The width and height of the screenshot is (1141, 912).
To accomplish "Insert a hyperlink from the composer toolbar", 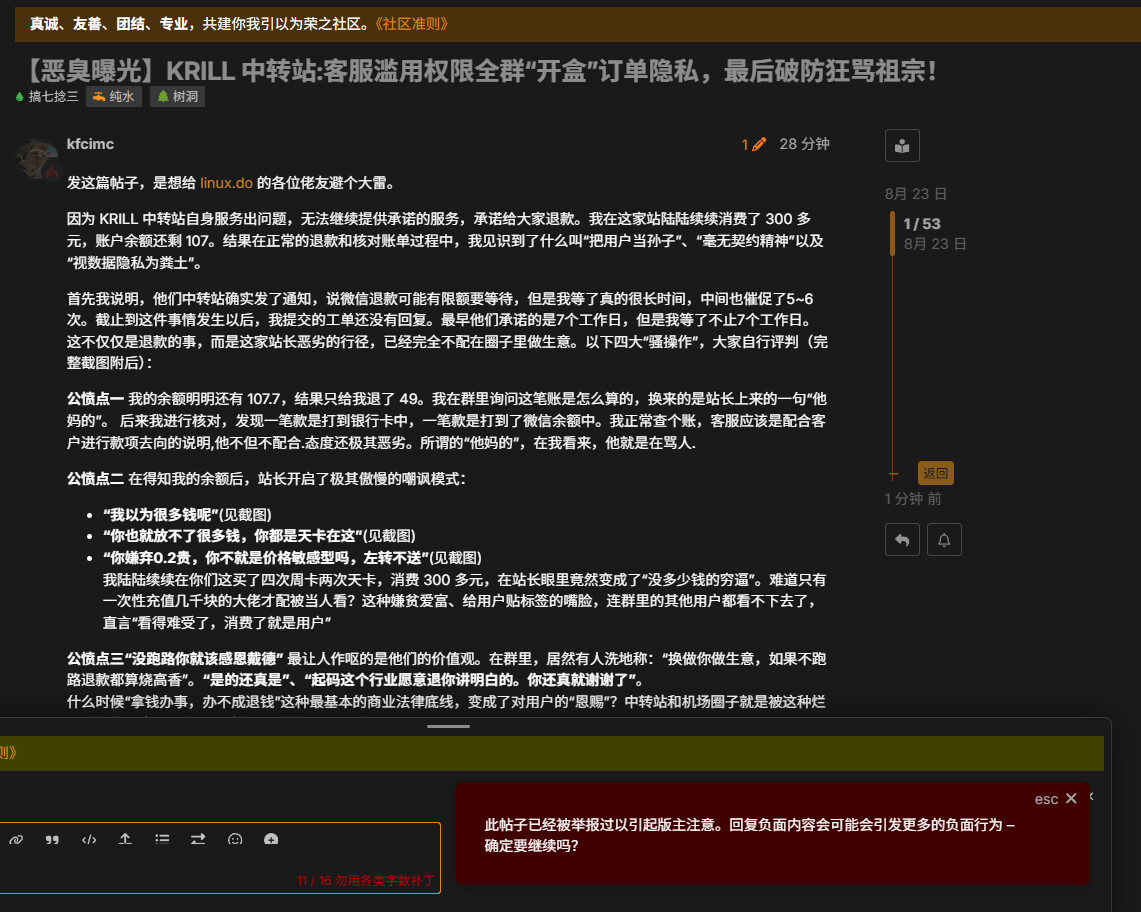I will (x=16, y=839).
